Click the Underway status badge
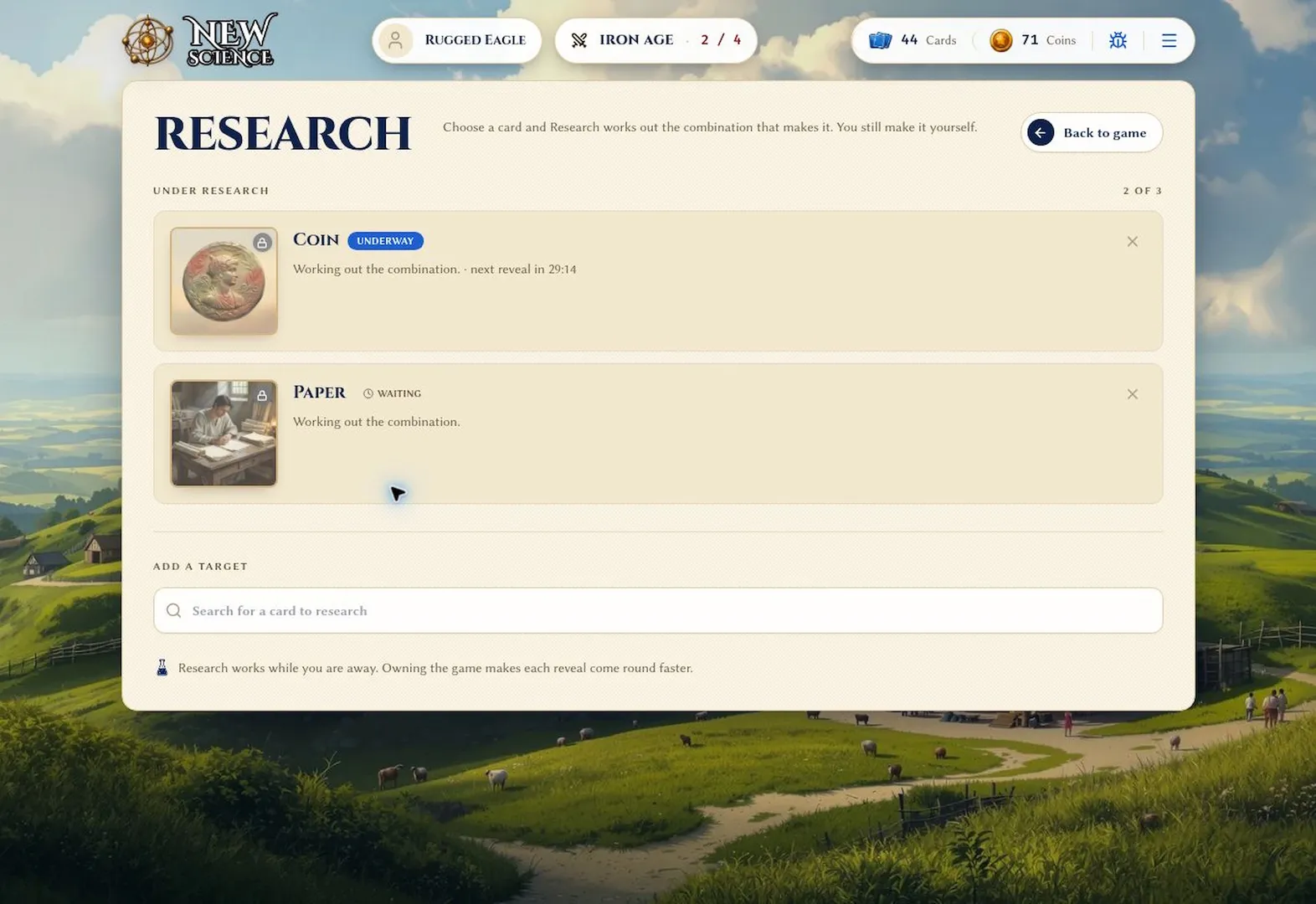This screenshot has height=904, width=1316. pyautogui.click(x=385, y=241)
